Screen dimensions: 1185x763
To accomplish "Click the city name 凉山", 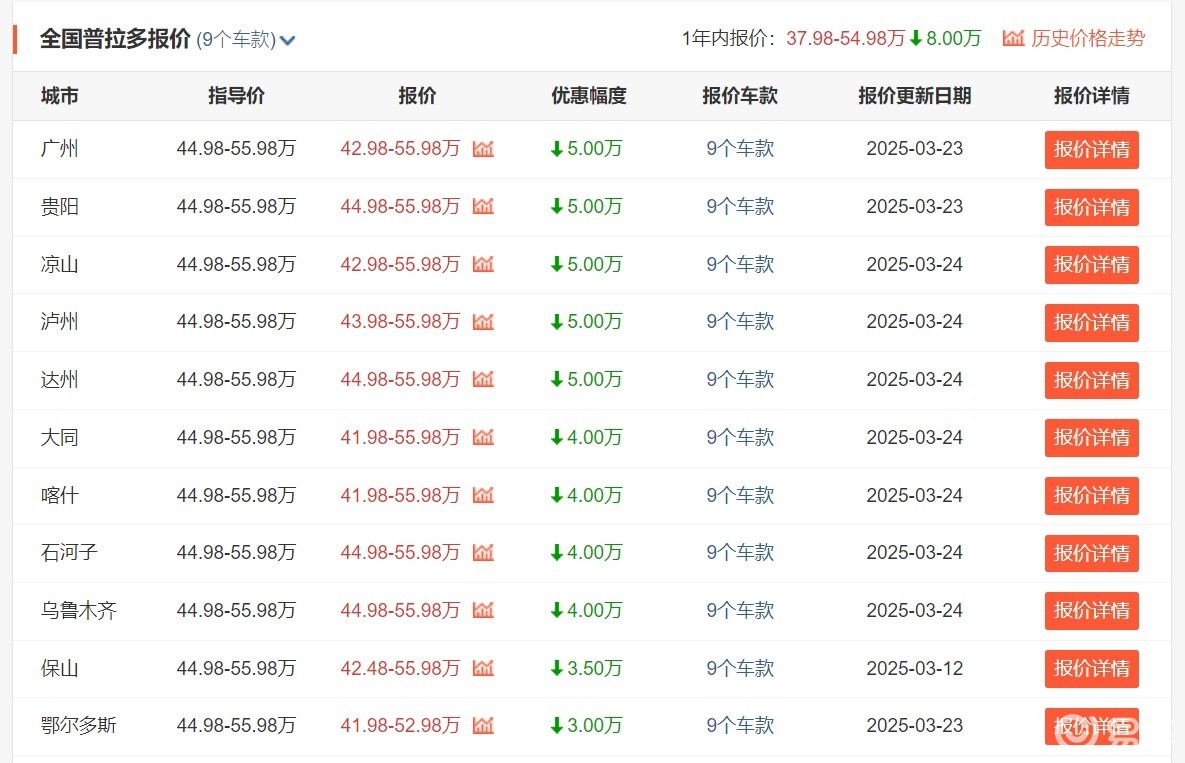I will (60, 264).
